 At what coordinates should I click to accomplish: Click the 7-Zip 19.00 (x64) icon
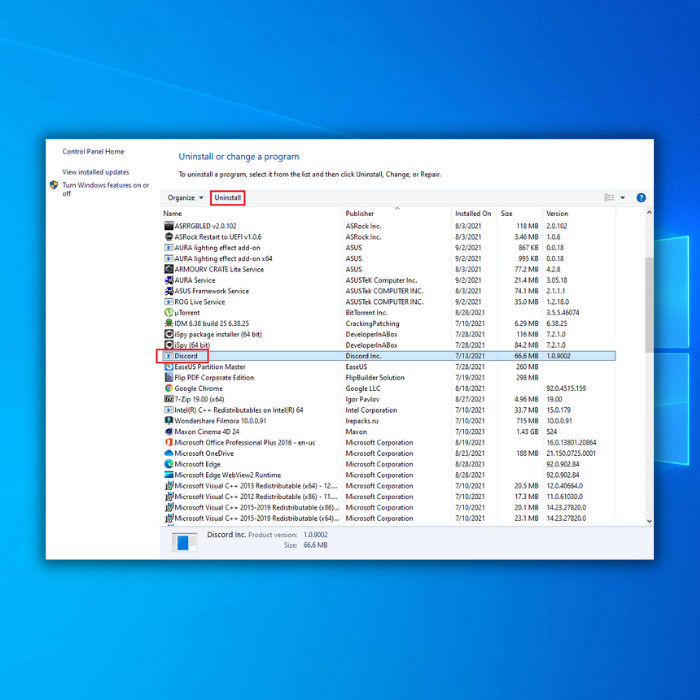coord(168,399)
